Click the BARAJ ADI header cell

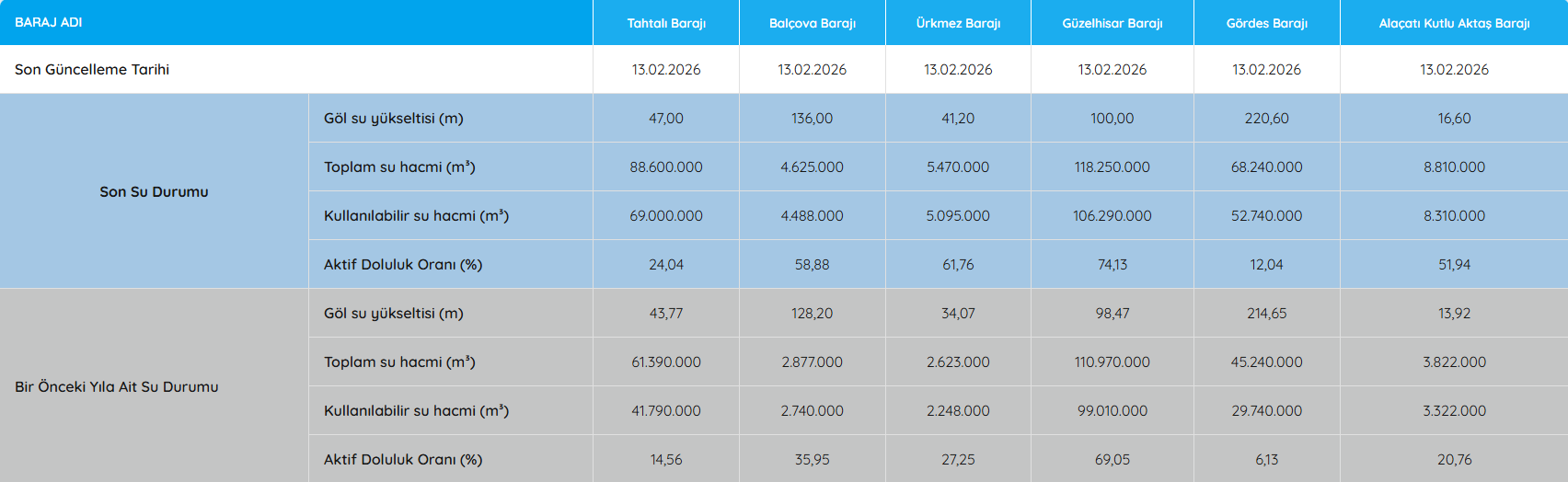point(49,22)
